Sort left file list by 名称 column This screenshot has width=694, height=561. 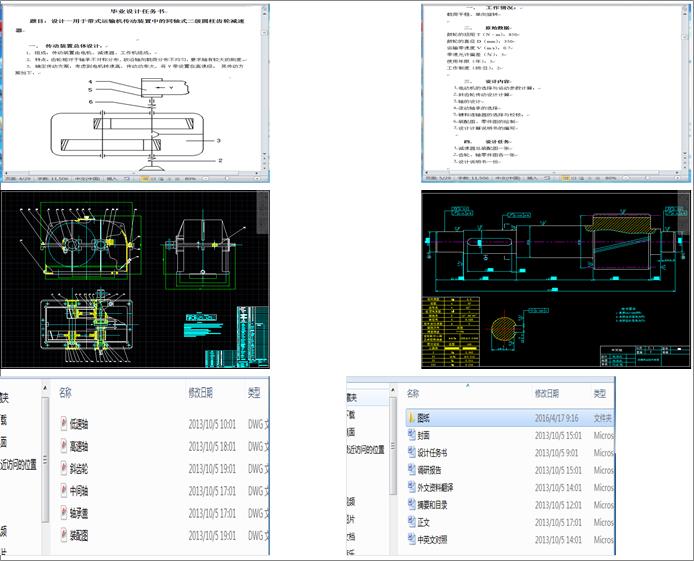click(x=66, y=393)
